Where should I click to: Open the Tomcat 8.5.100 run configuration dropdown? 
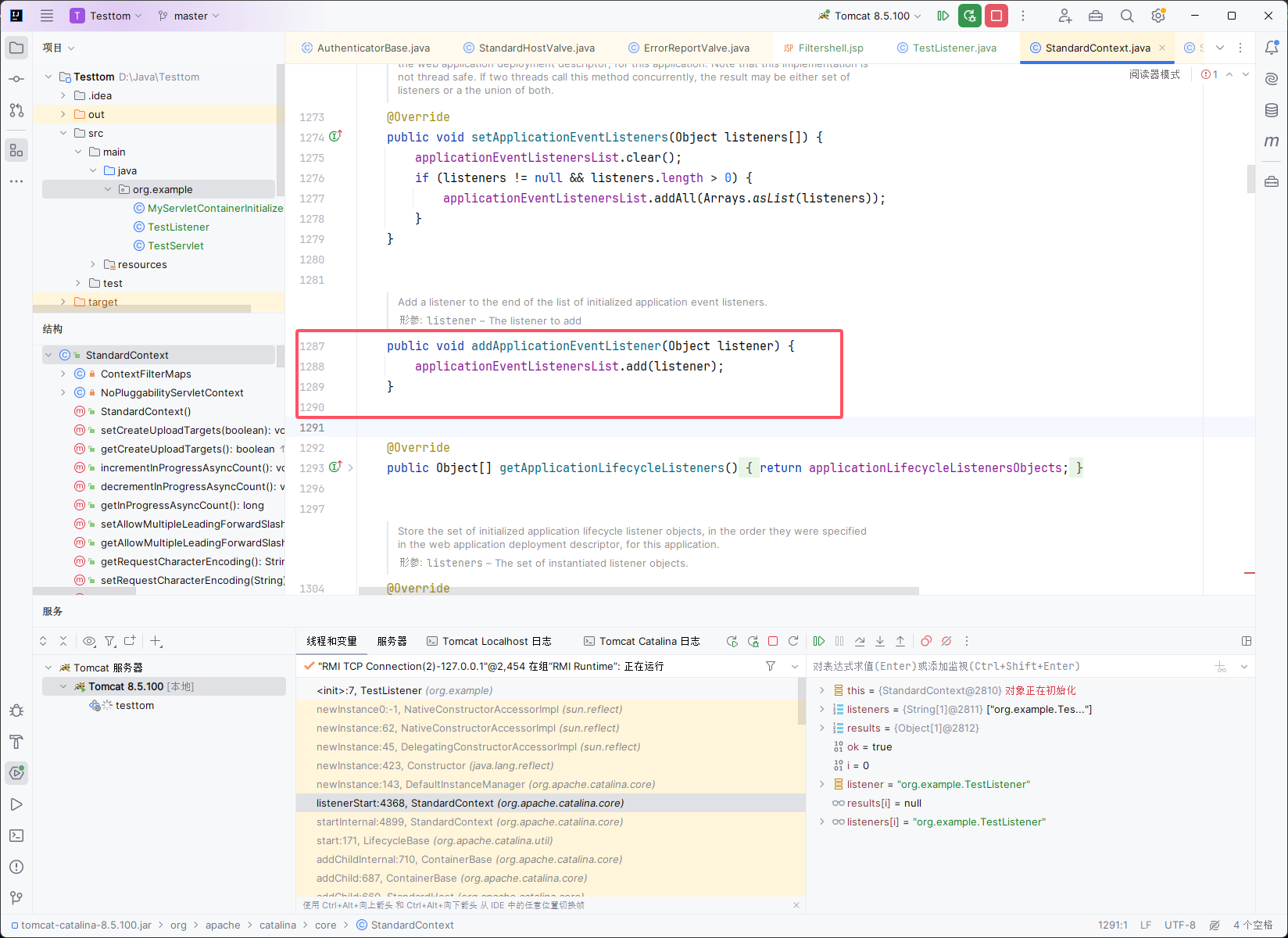tap(870, 16)
